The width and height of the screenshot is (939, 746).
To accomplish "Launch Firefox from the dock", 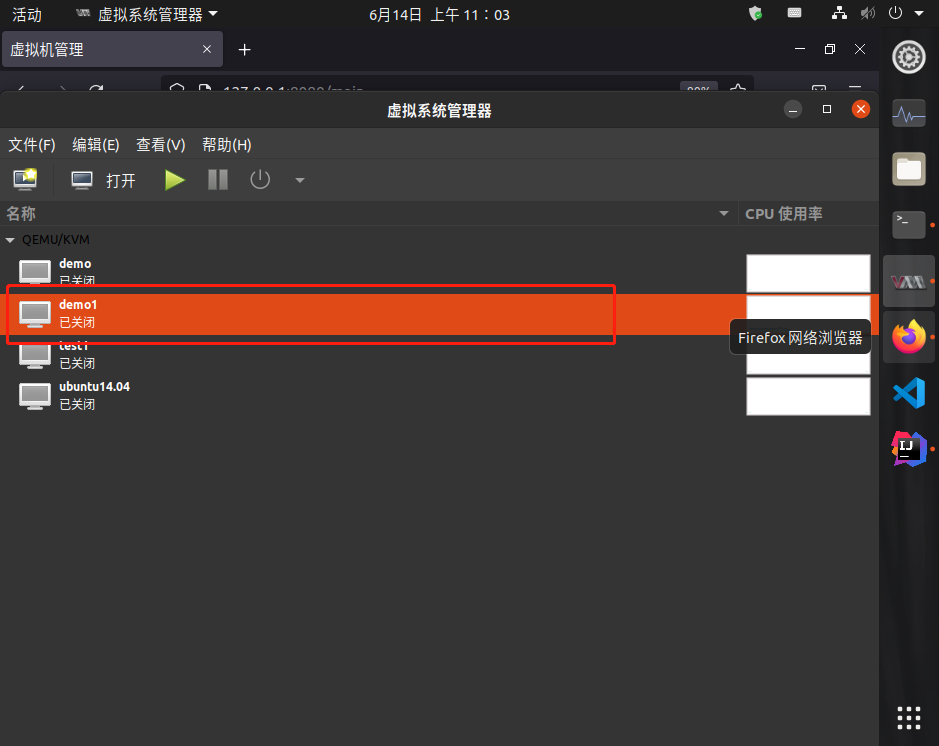I will (x=909, y=337).
